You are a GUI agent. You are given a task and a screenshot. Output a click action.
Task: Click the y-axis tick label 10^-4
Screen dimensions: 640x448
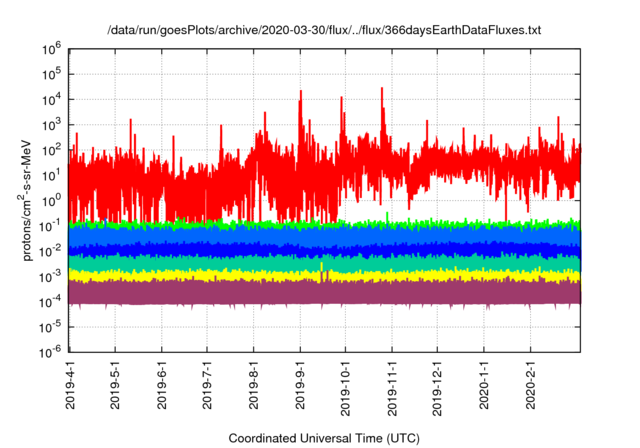click(x=50, y=302)
